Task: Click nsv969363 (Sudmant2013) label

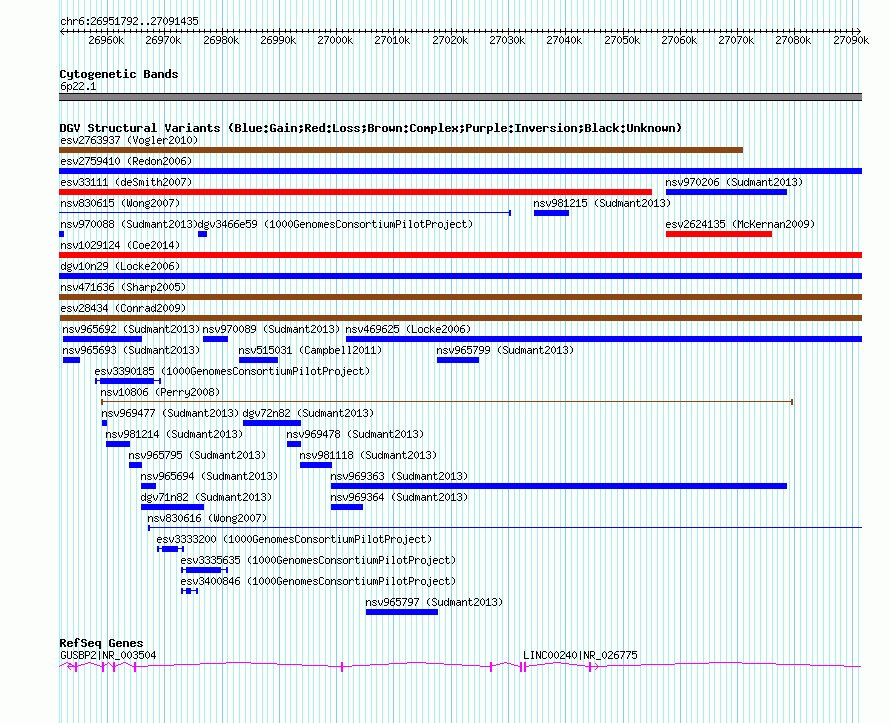Action: click(x=399, y=476)
